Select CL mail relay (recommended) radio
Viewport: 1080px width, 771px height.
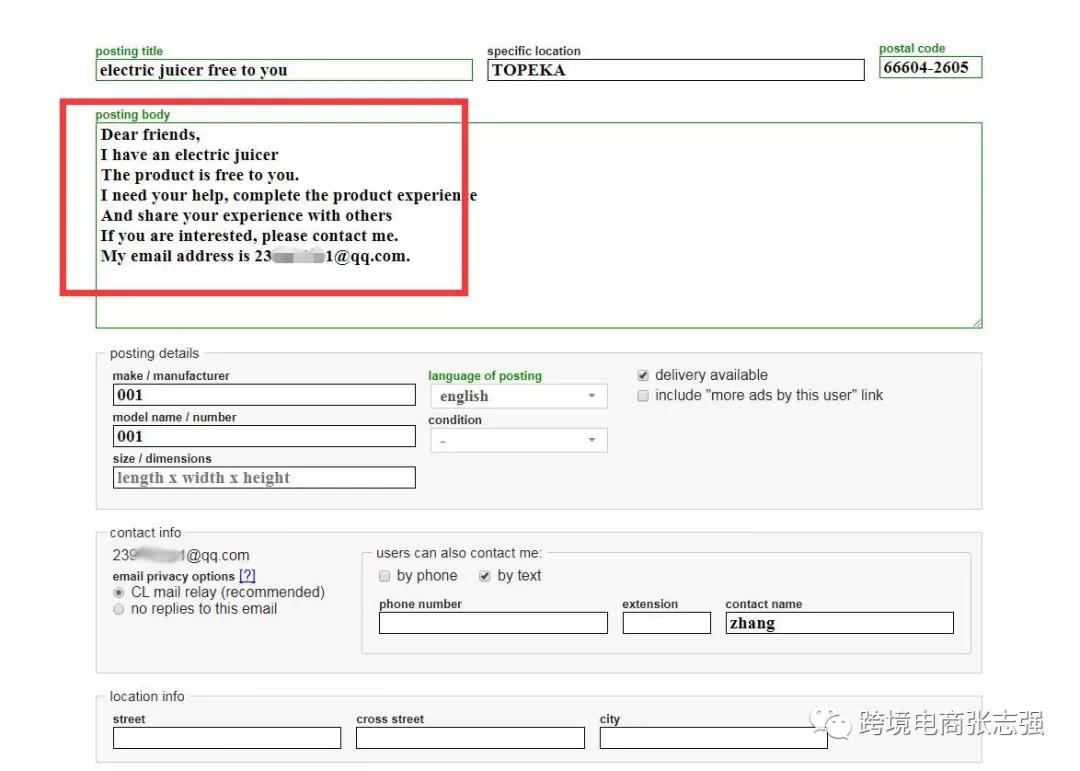coord(120,593)
